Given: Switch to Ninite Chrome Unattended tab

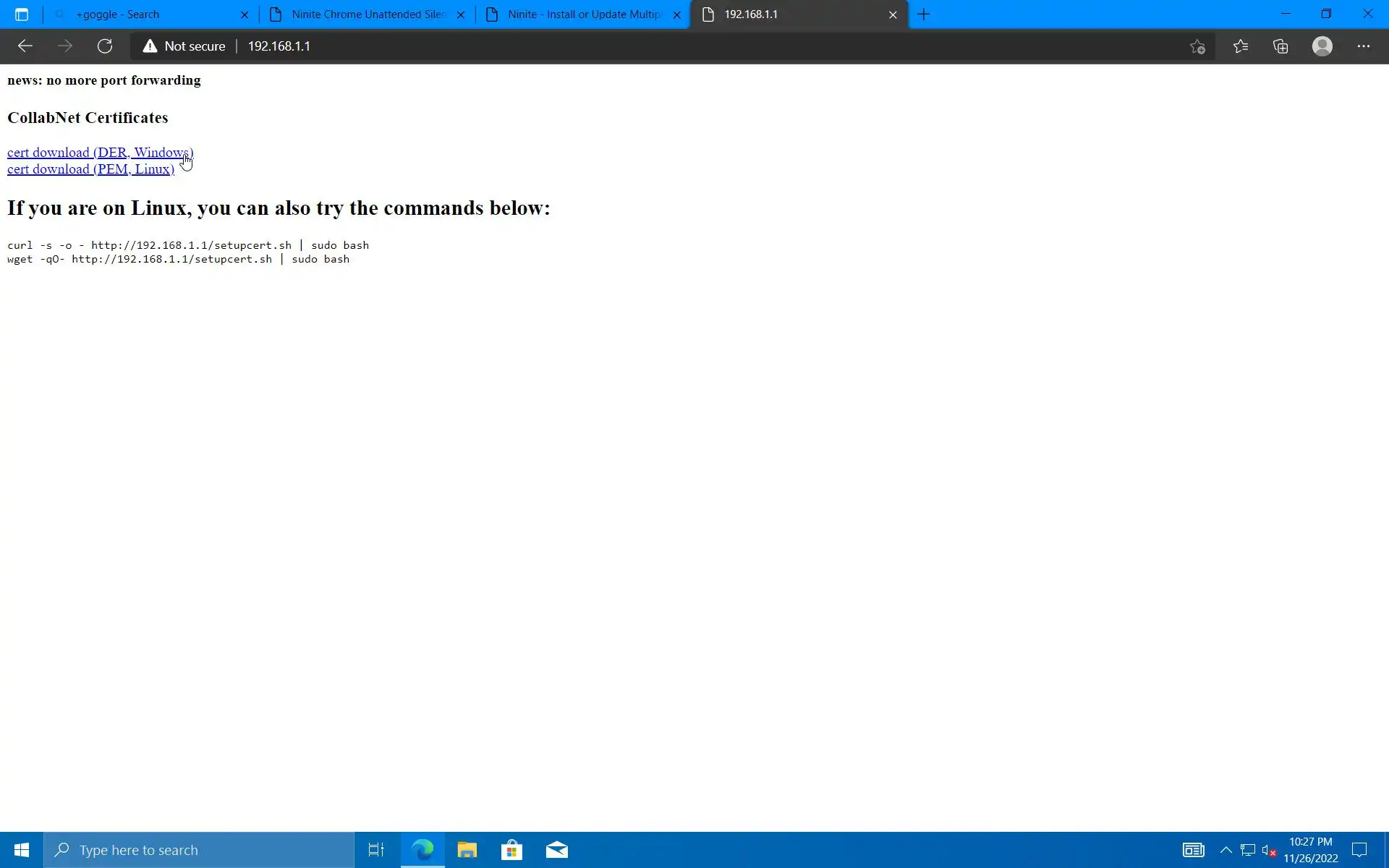Looking at the screenshot, I should [368, 14].
